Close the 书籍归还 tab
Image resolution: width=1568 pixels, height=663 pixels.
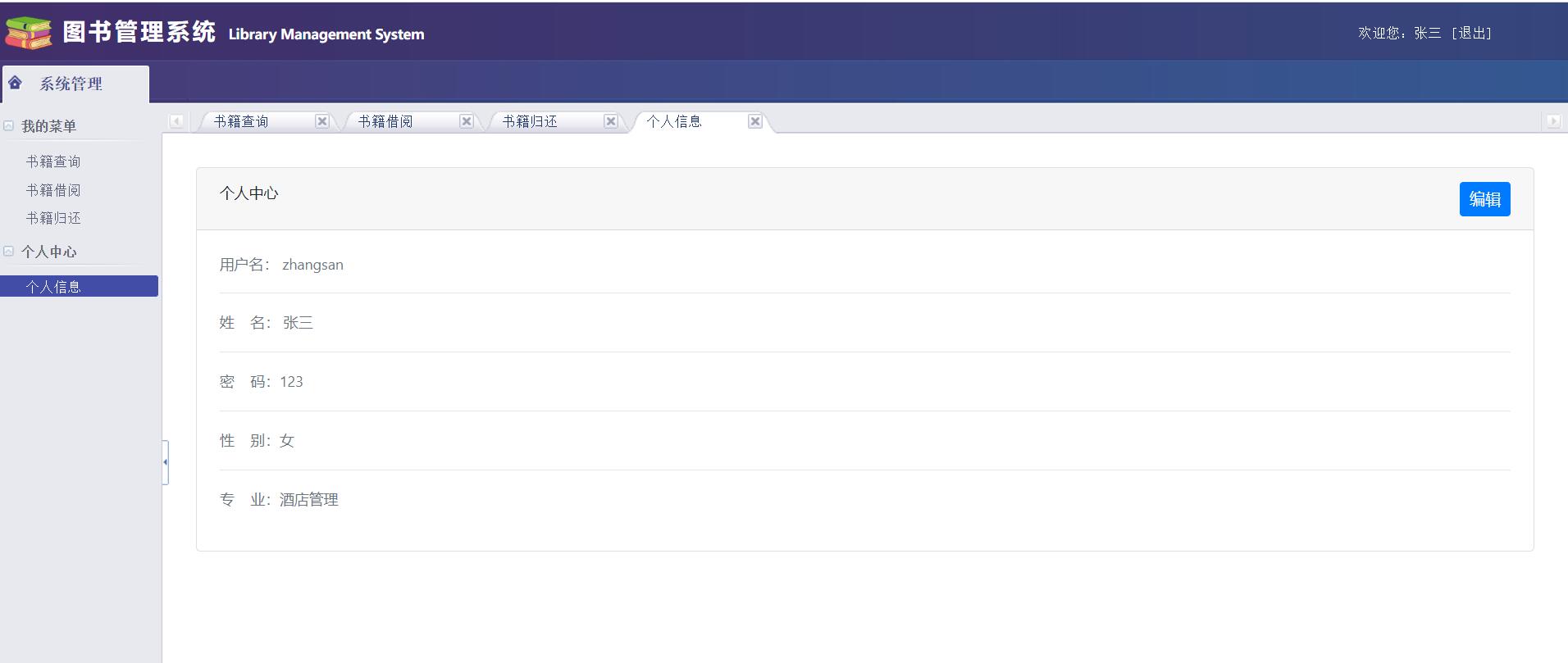tap(611, 121)
